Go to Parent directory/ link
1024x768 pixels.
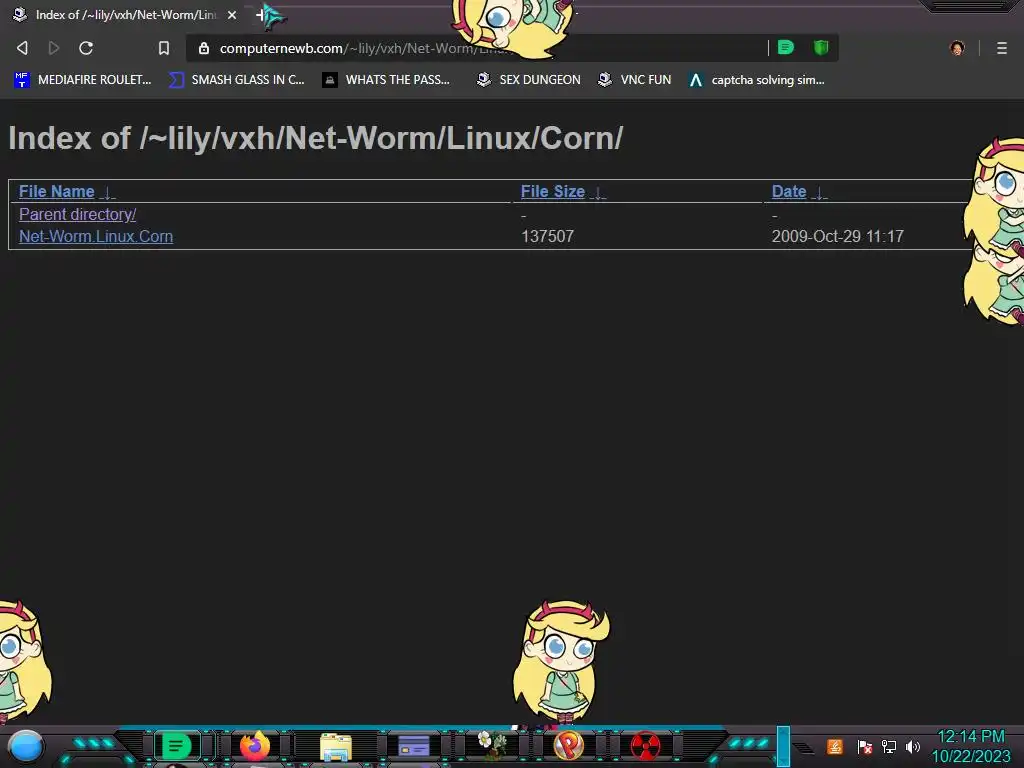pos(78,214)
